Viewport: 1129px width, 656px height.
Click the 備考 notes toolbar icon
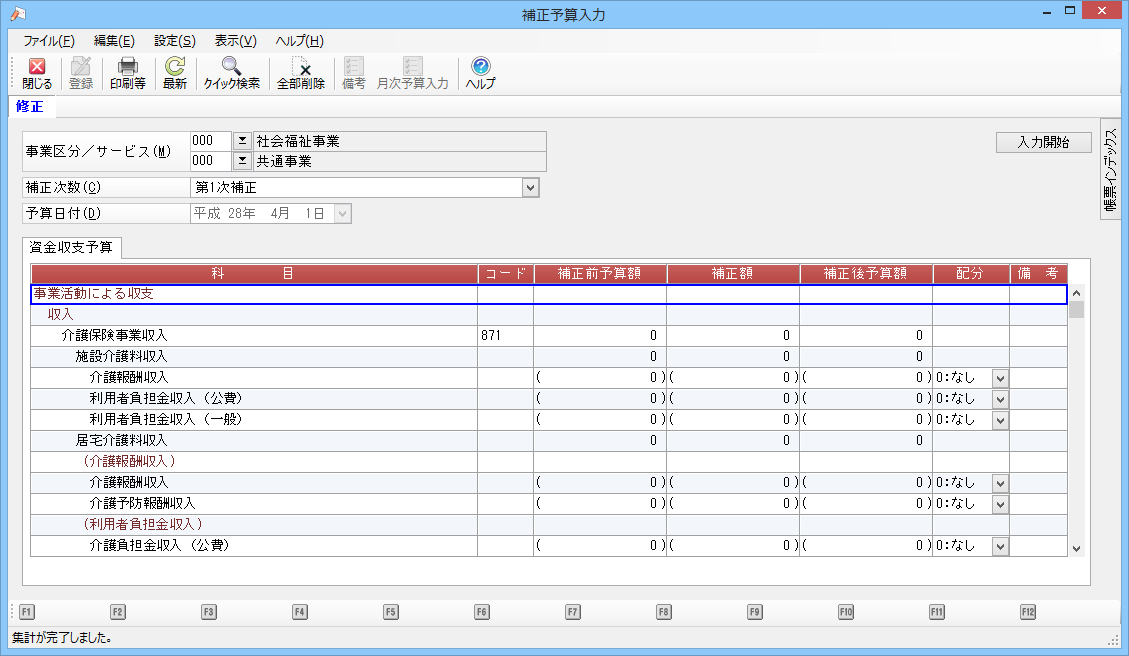tap(354, 73)
